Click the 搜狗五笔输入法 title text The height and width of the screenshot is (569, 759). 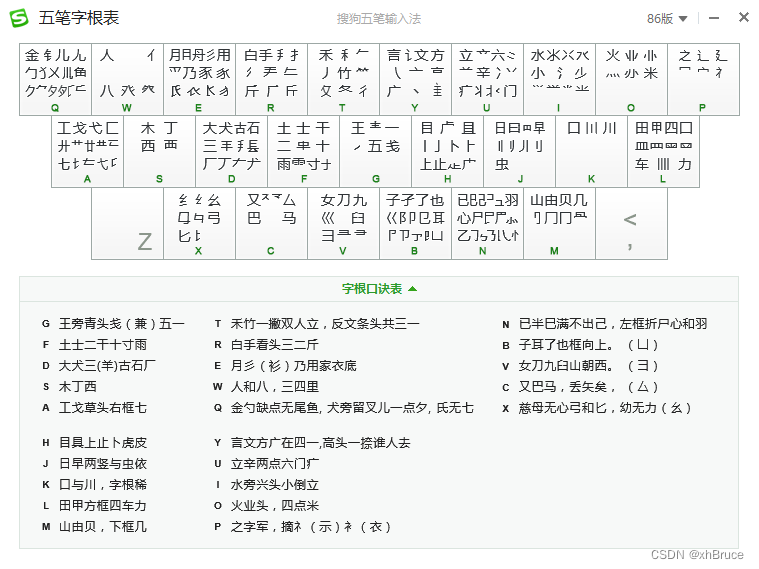point(379,19)
